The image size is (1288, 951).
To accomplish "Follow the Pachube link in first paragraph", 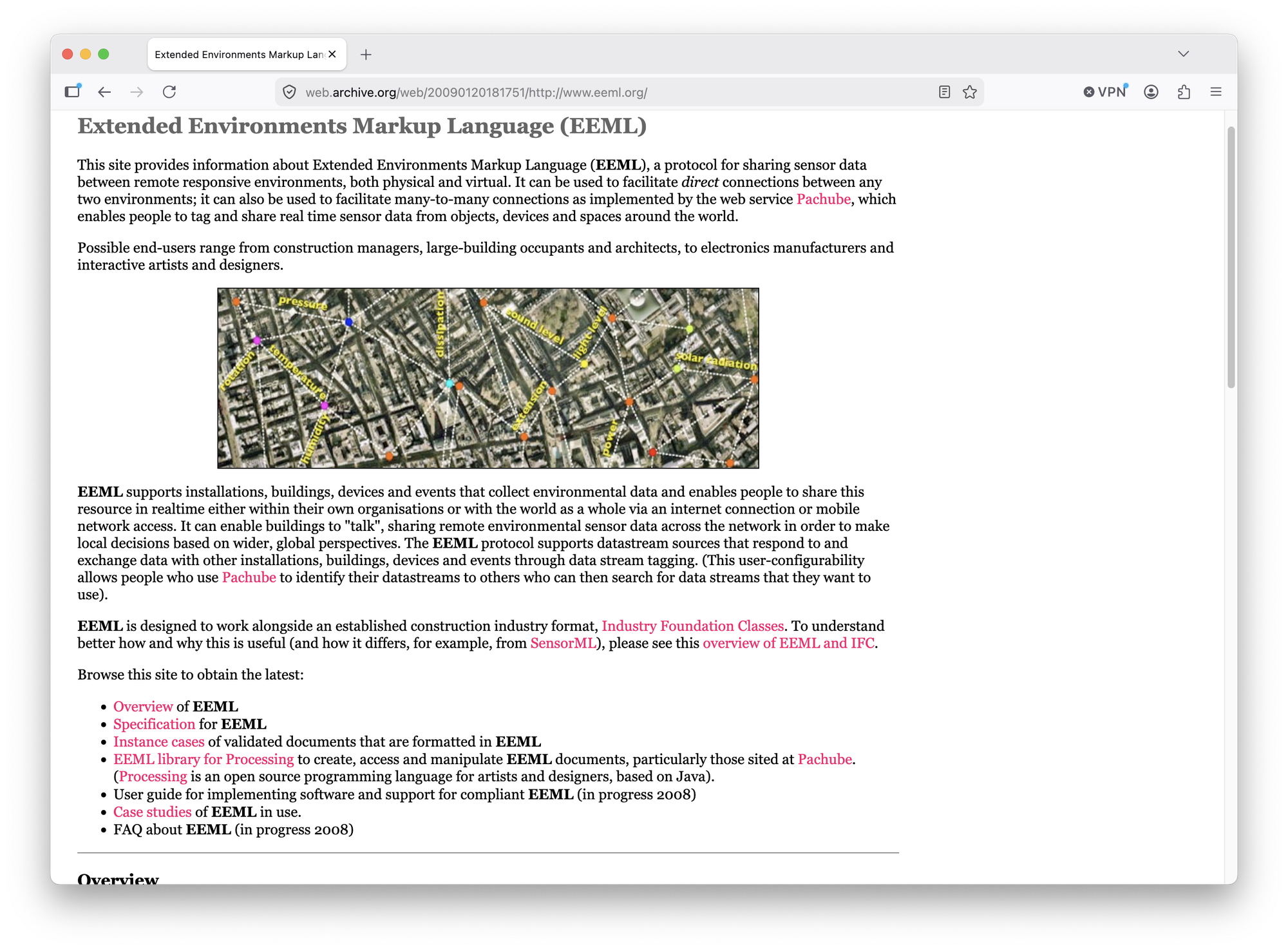I will (x=824, y=199).
